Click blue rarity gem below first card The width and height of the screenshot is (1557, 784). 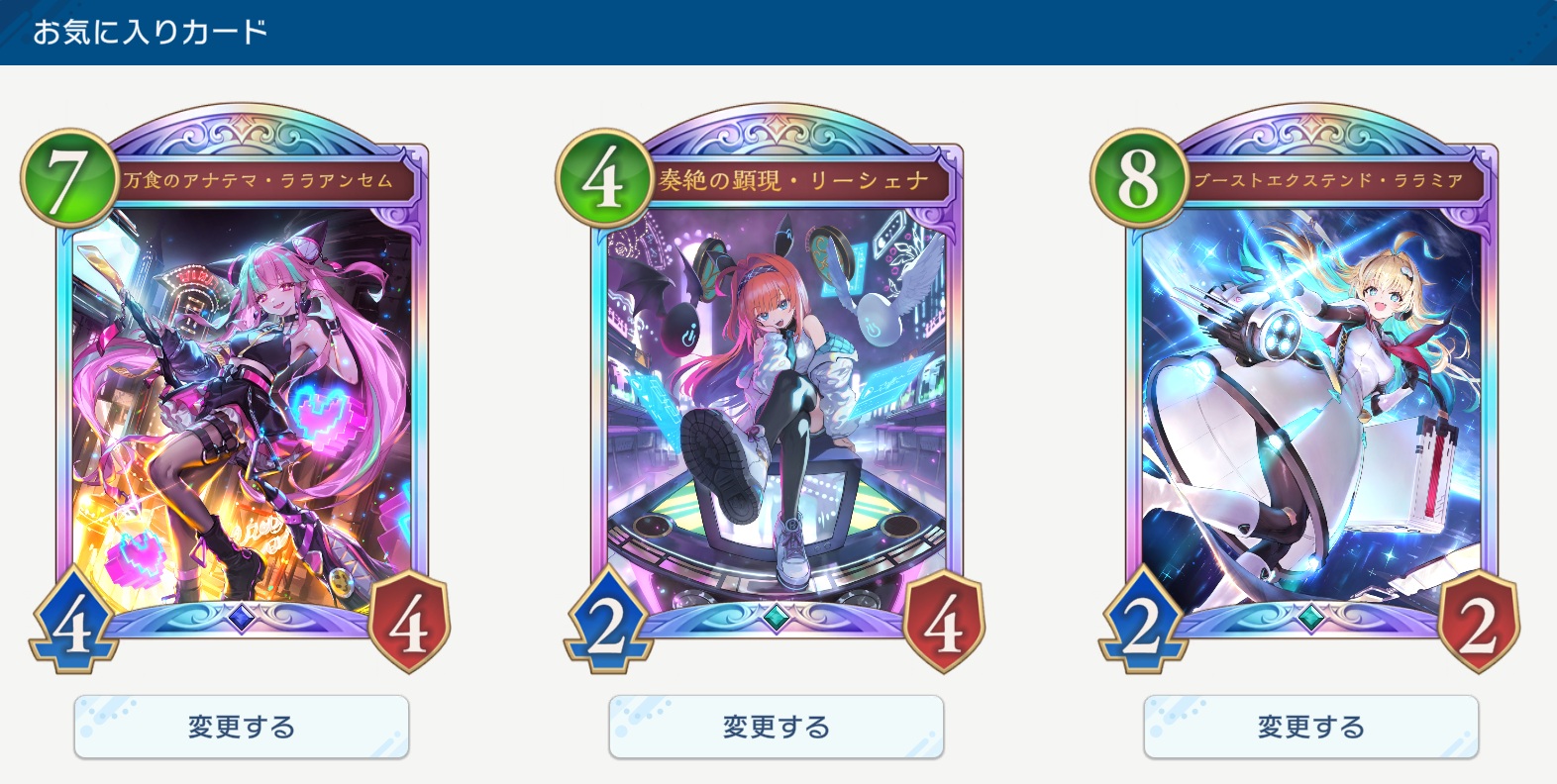[x=242, y=618]
